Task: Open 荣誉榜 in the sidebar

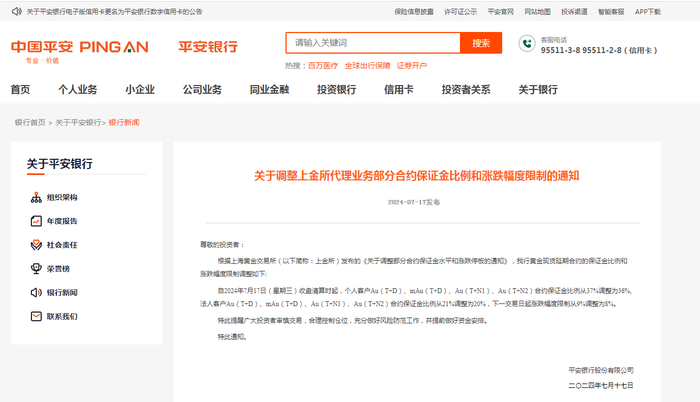Action: pos(58,268)
